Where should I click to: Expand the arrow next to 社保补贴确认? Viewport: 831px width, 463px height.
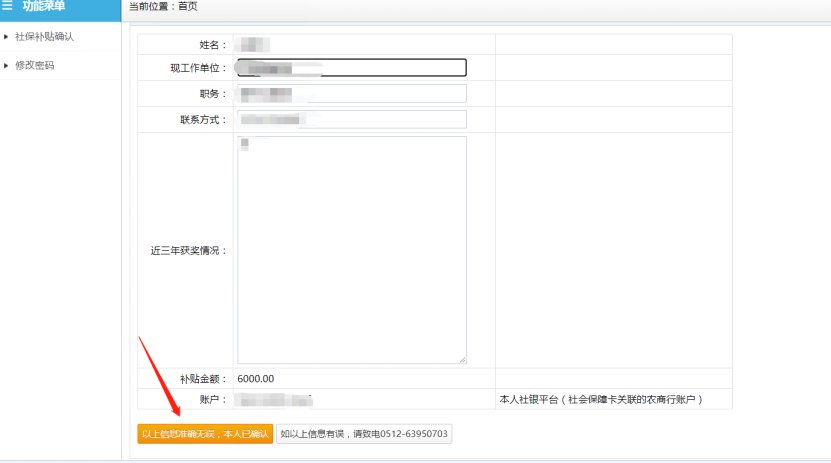tap(6, 37)
